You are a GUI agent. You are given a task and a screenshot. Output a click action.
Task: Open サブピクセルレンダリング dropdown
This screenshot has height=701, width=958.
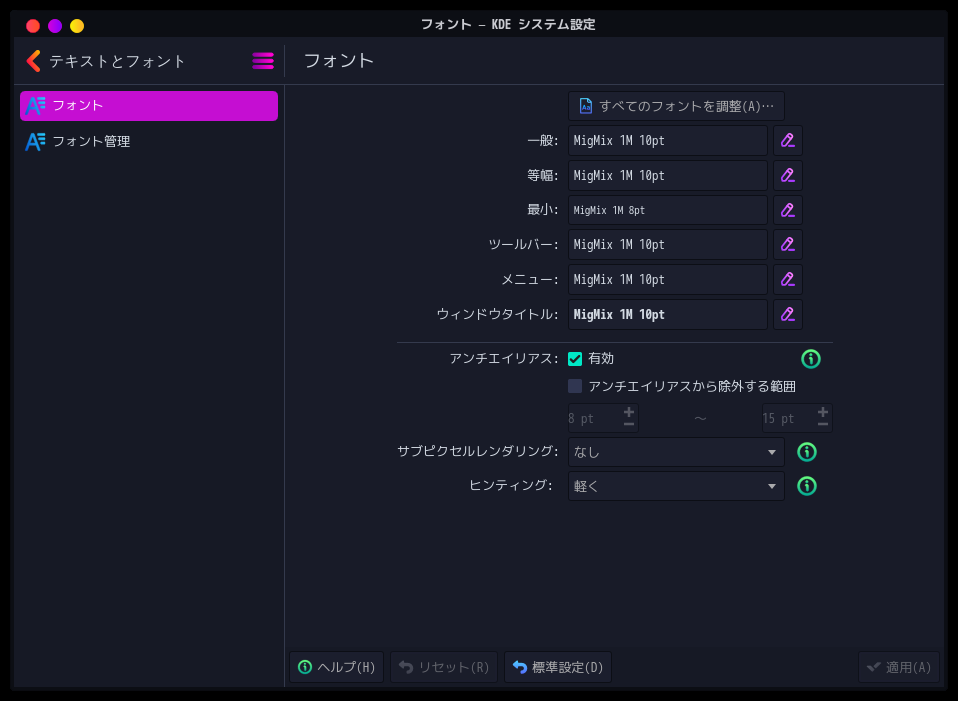[676, 452]
